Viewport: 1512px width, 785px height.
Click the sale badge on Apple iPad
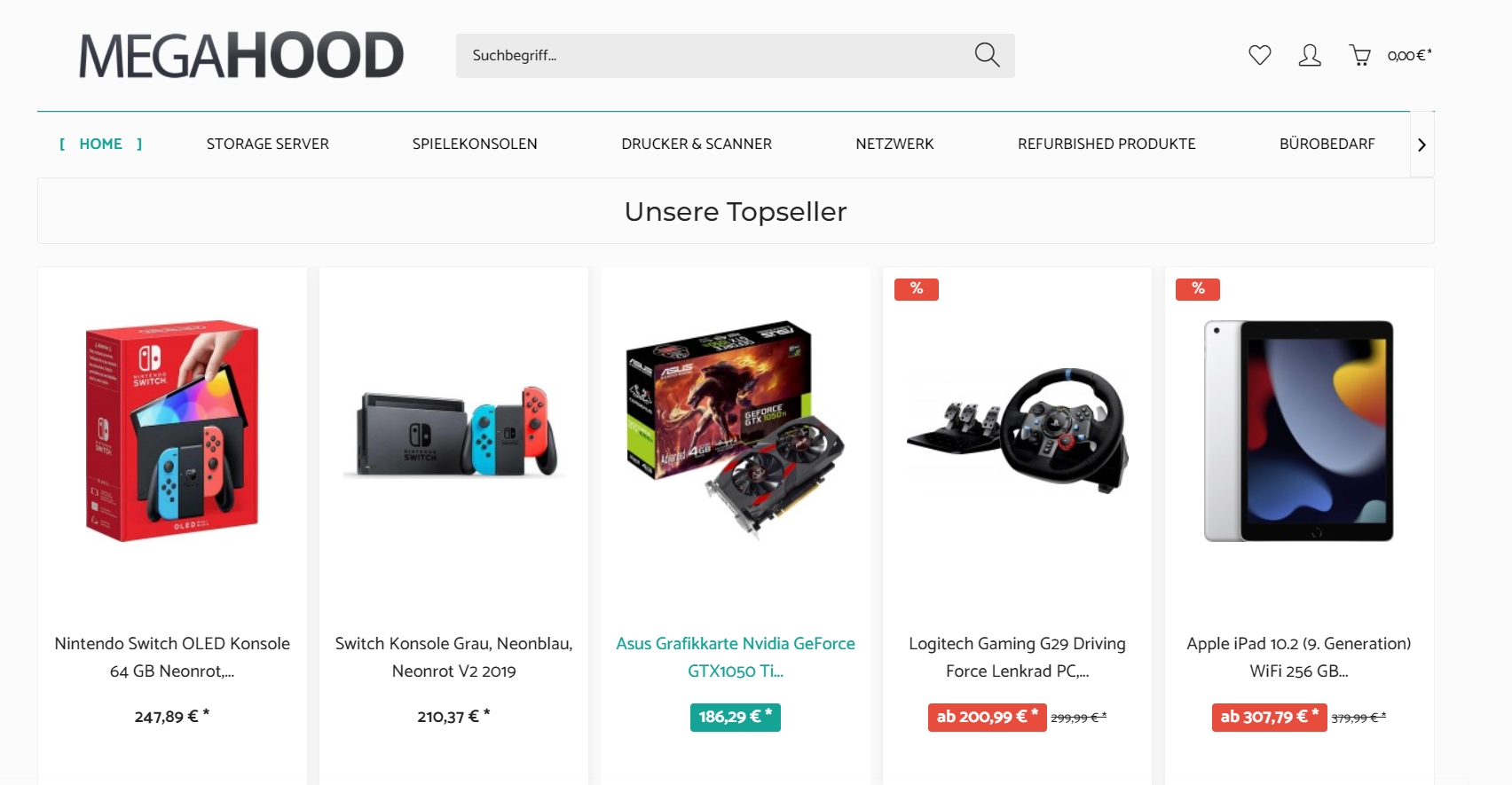click(1198, 289)
